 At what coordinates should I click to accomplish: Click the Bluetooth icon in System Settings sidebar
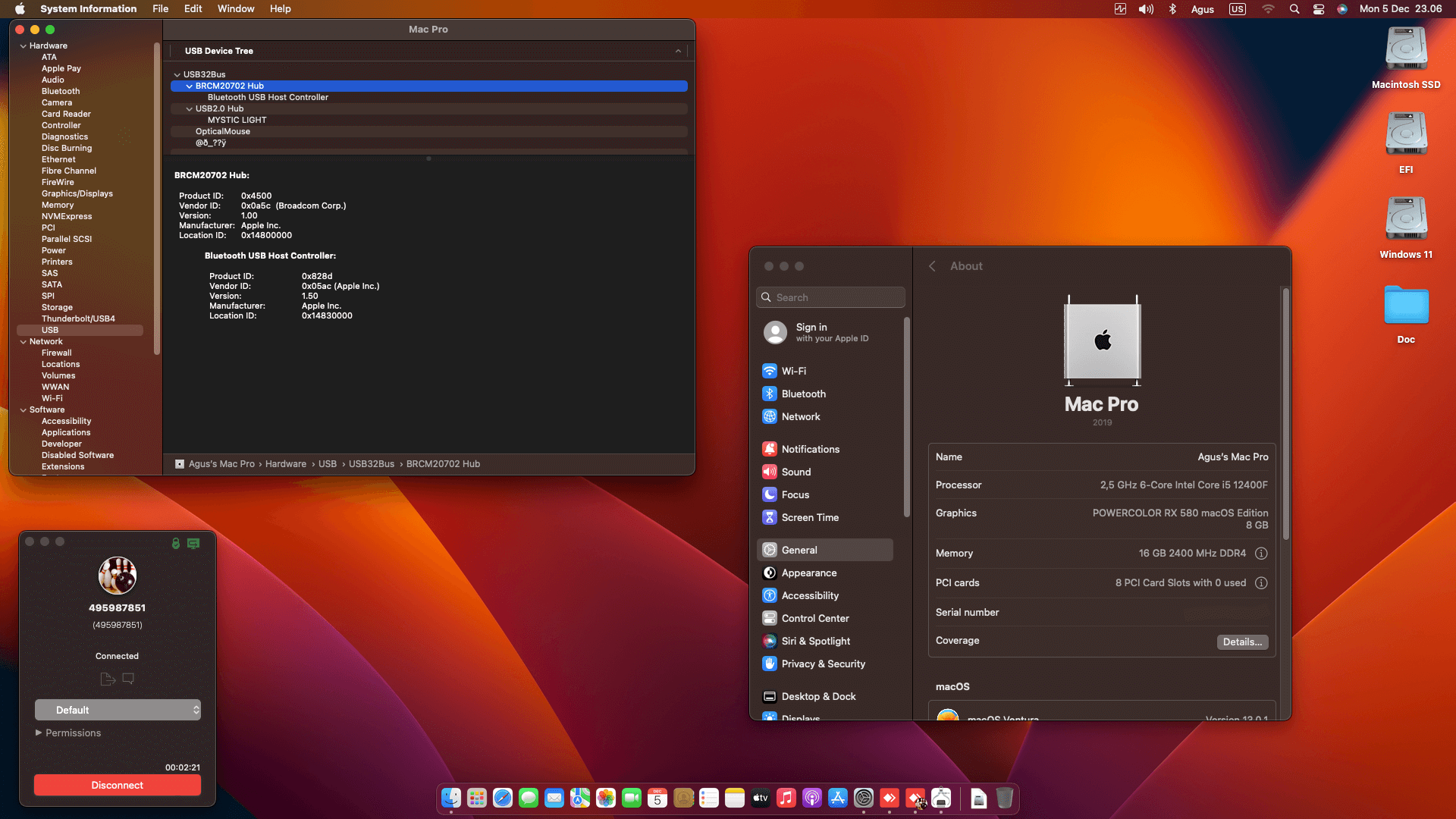[x=770, y=394]
